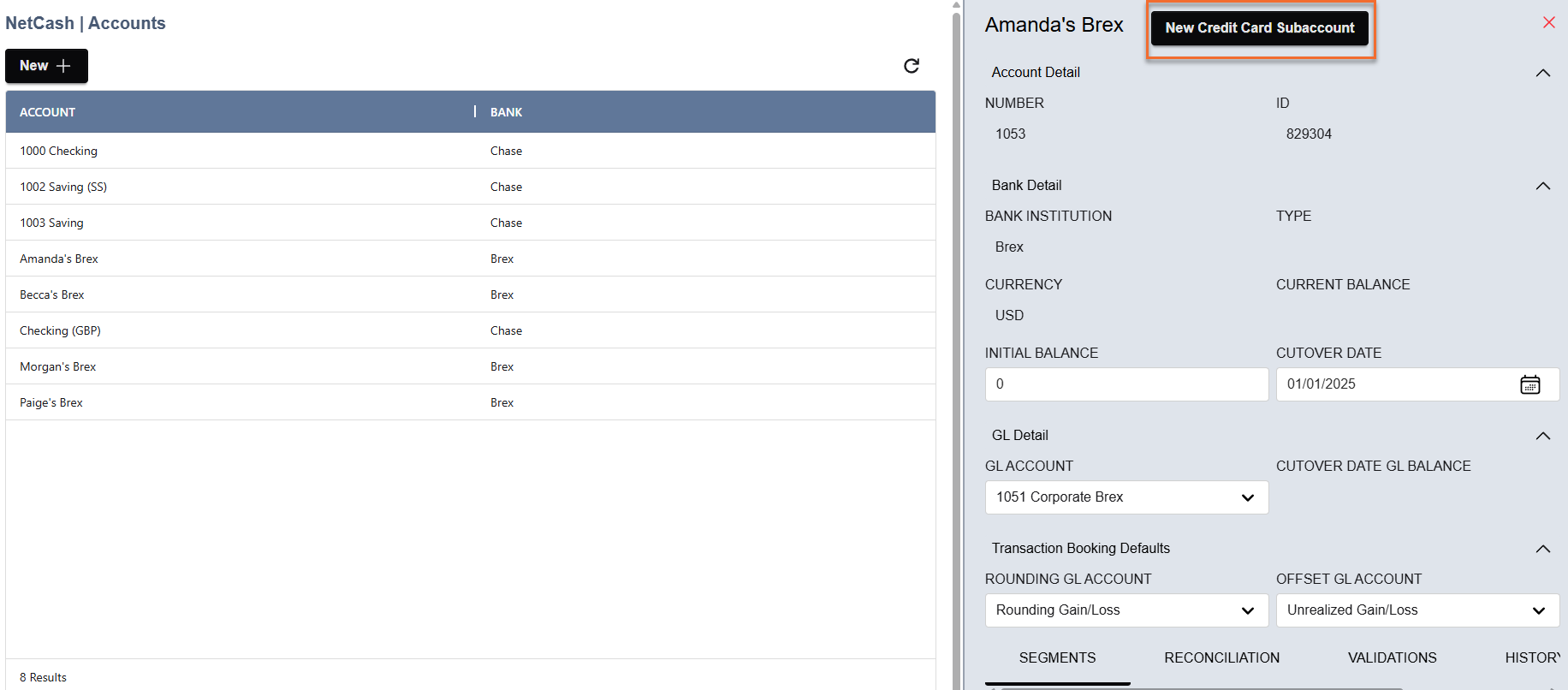Collapse the Account Detail section

pos(1542,73)
